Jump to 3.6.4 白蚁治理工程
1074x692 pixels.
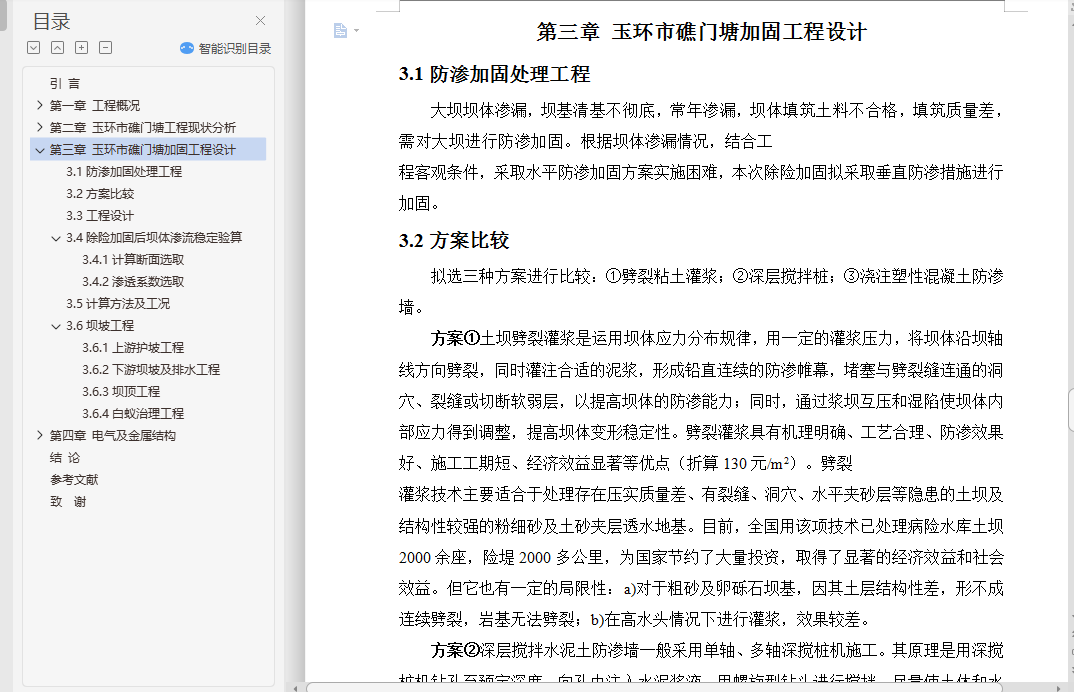[x=133, y=413]
